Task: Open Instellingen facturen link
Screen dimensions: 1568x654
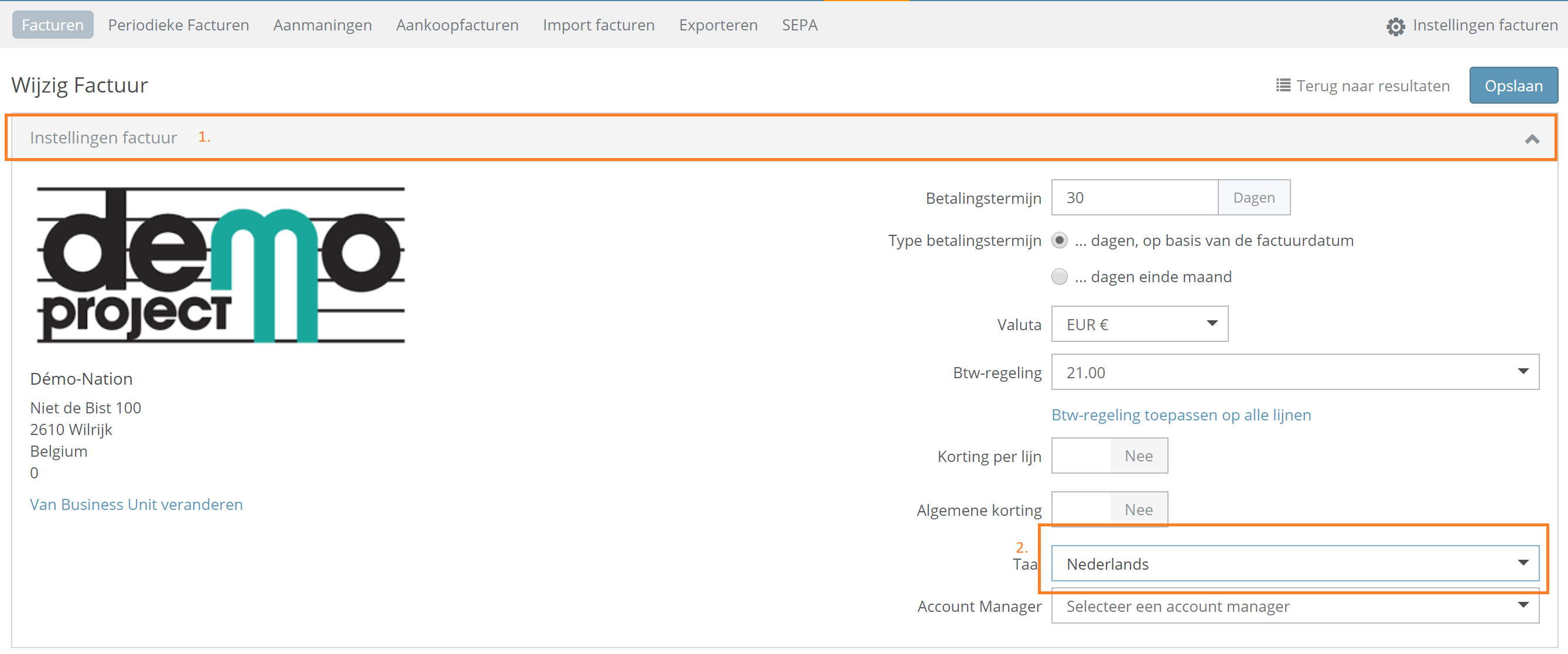Action: (x=1485, y=25)
